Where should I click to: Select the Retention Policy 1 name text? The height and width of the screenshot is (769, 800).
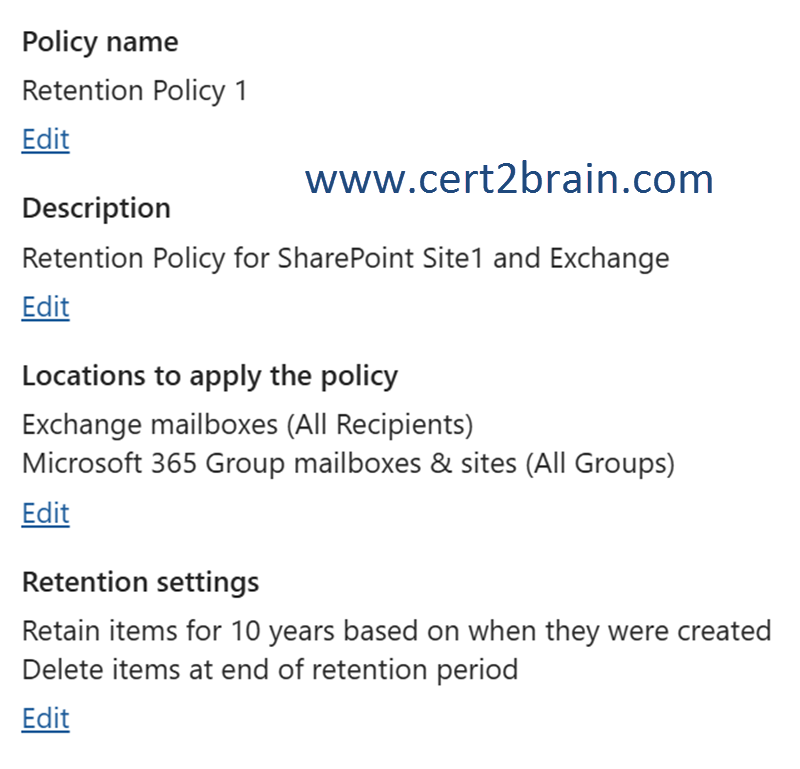(x=134, y=91)
